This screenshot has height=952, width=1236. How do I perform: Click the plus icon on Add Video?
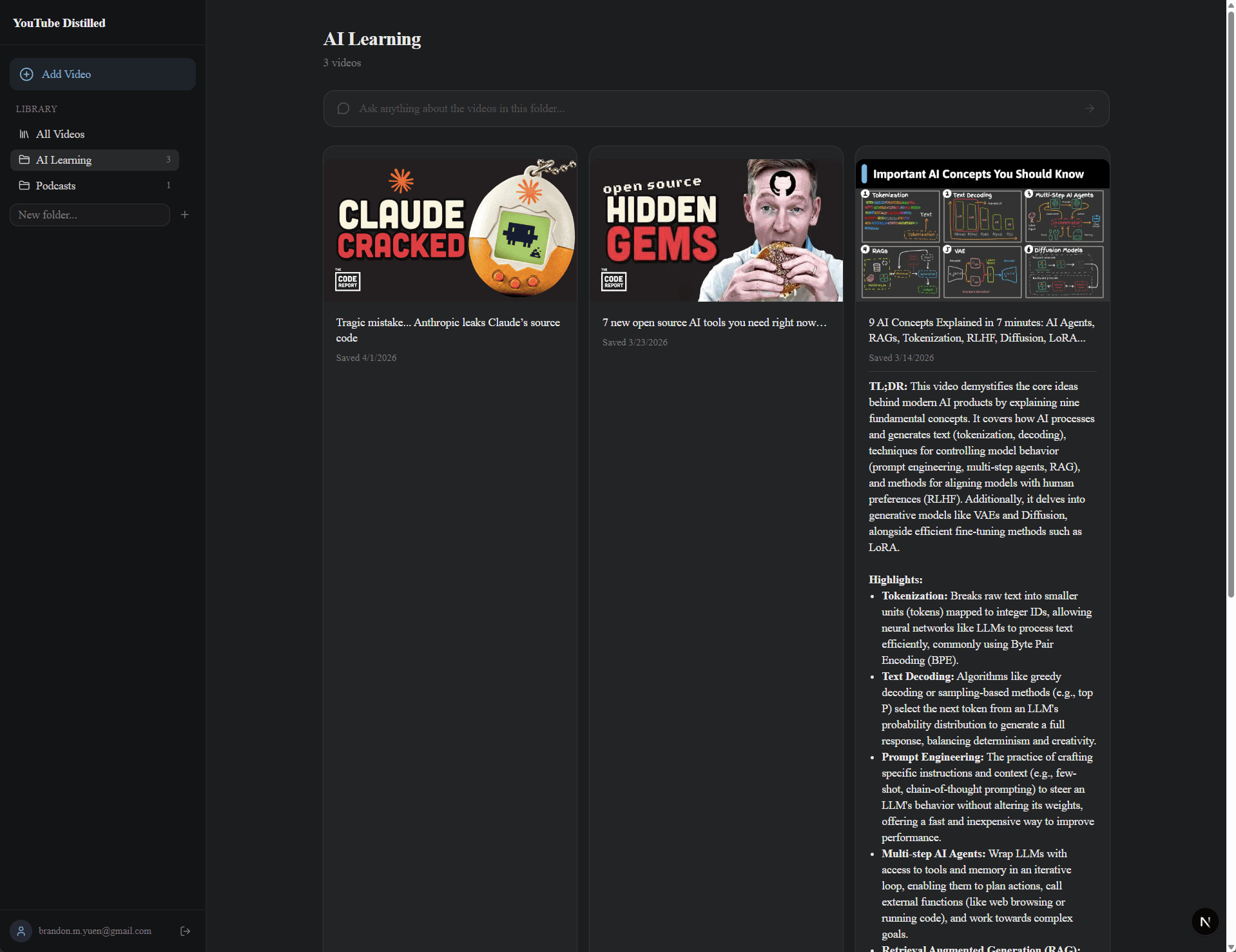26,74
